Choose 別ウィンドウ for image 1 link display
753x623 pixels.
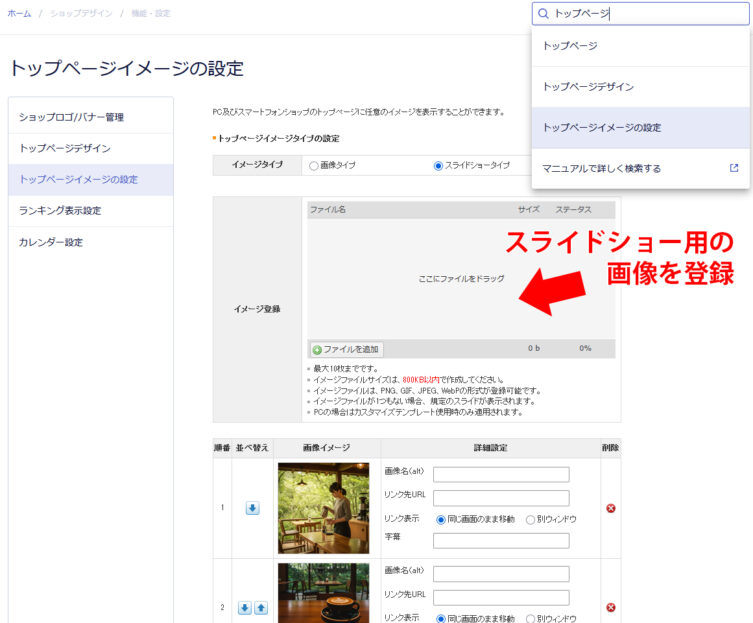click(x=530, y=519)
